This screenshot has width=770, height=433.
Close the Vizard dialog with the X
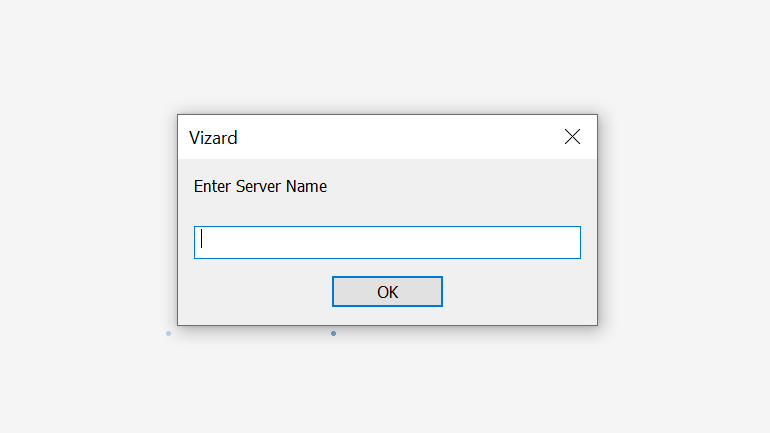coord(572,137)
